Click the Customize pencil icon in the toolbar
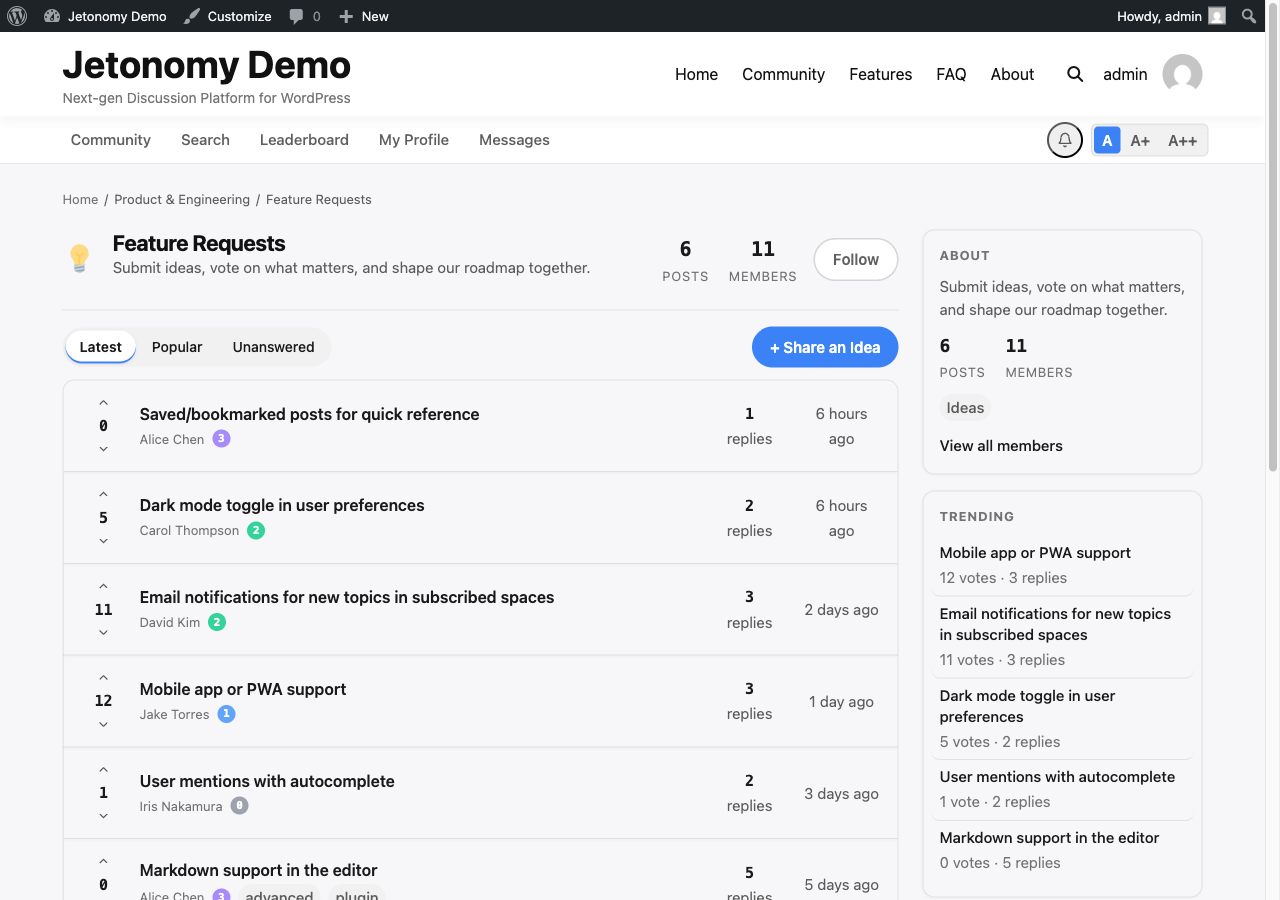This screenshot has width=1280, height=900. click(x=192, y=15)
